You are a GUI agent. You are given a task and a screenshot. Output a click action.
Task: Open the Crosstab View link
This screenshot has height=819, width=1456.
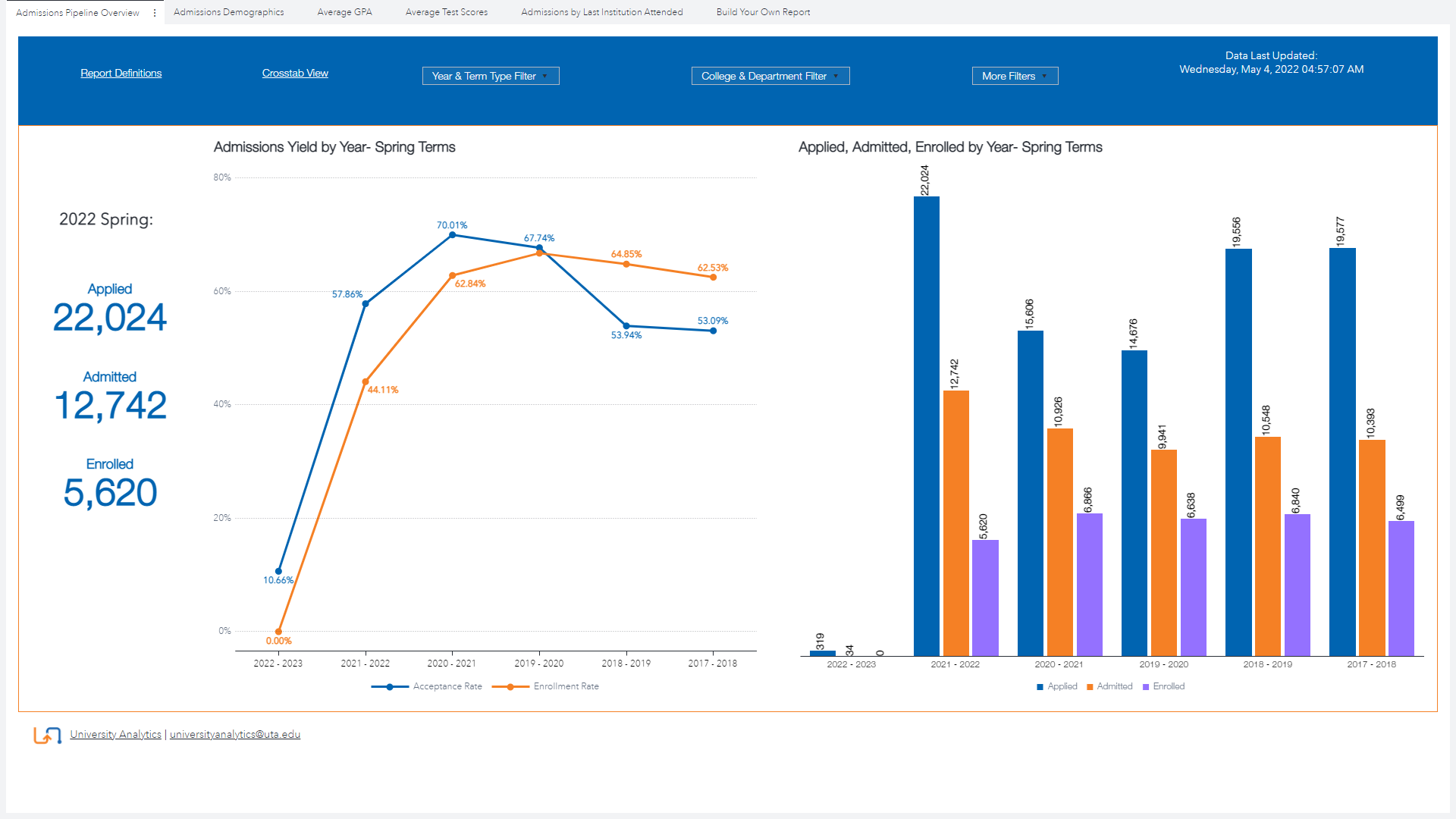(x=295, y=74)
